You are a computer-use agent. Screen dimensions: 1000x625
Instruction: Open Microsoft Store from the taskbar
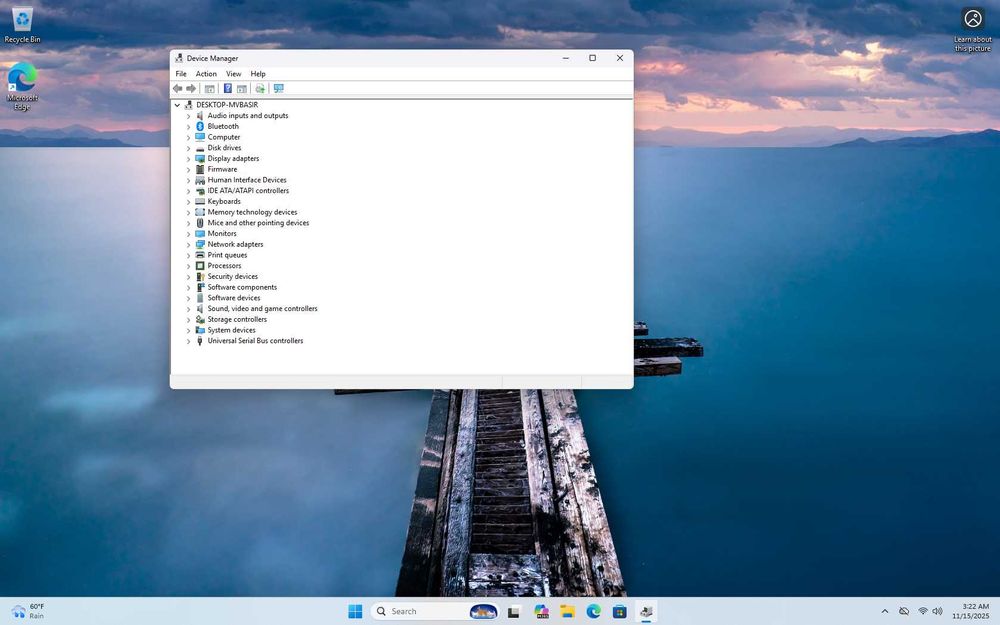tap(619, 612)
